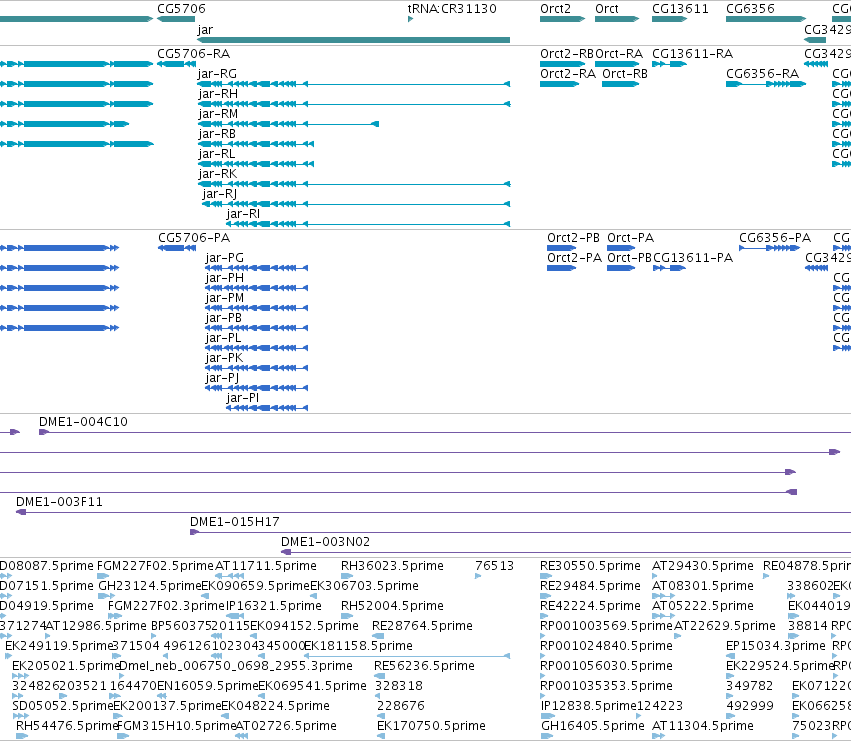Click the tRNA:CR31130 gene label

click(x=452, y=9)
